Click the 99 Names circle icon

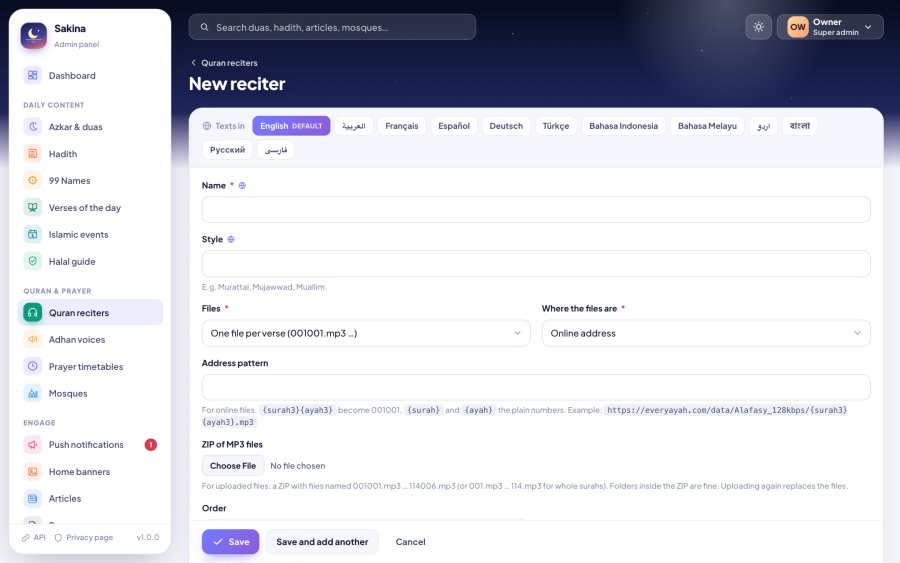33,180
